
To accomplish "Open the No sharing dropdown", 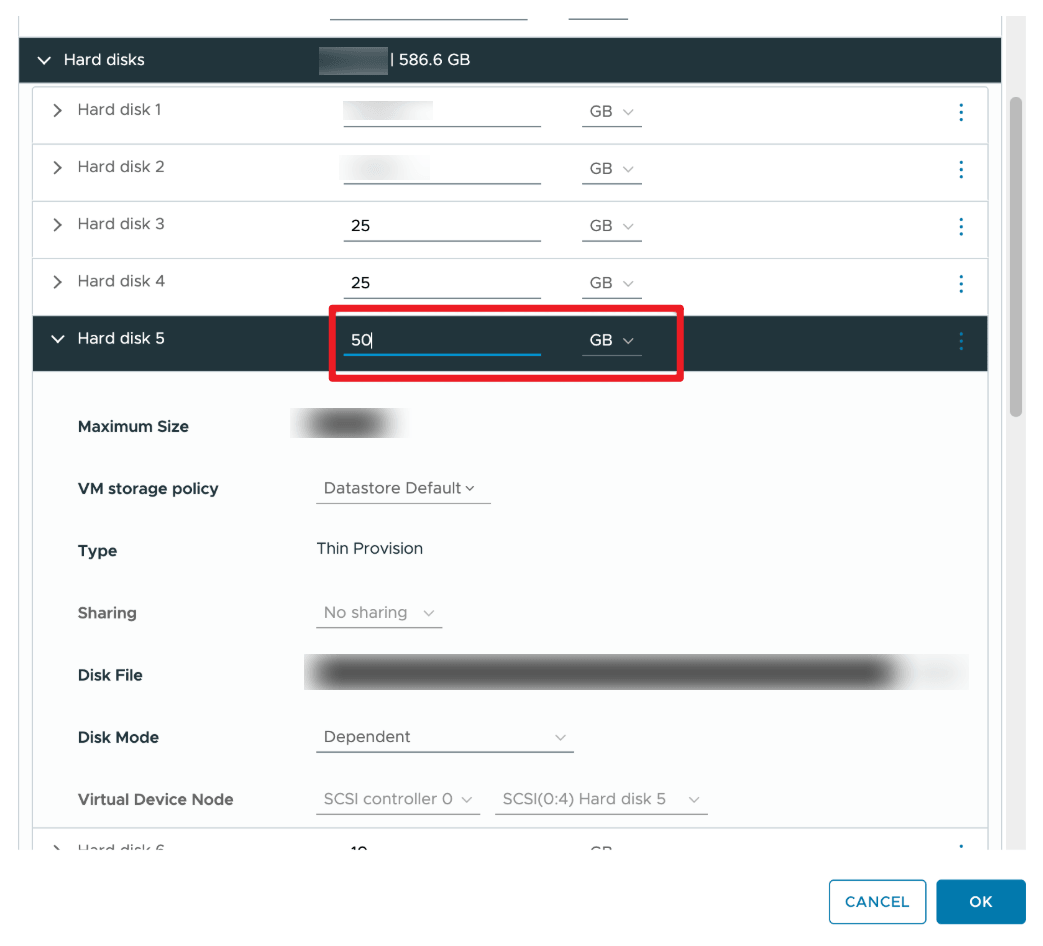I will coord(378,613).
